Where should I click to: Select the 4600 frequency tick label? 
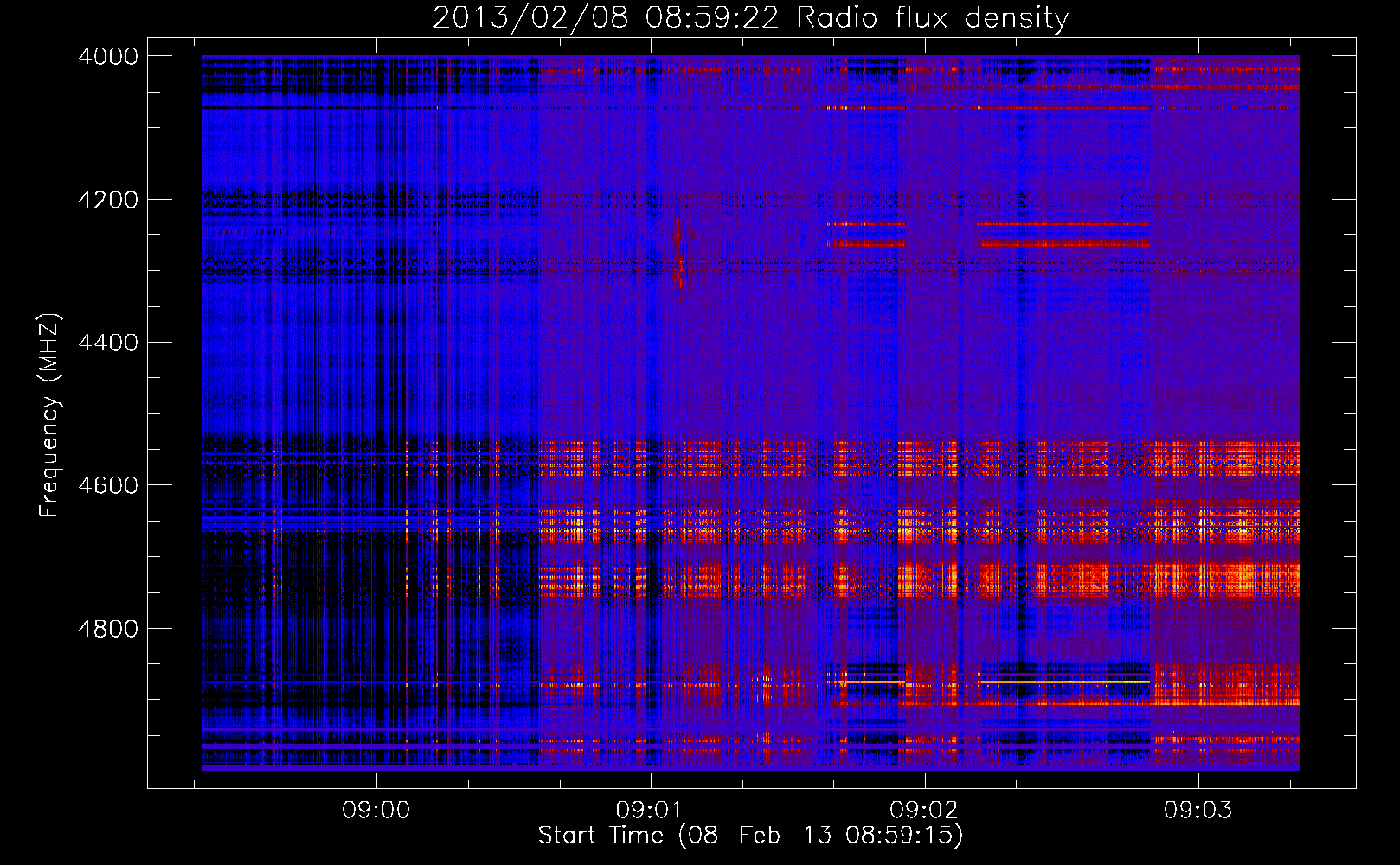coord(108,485)
